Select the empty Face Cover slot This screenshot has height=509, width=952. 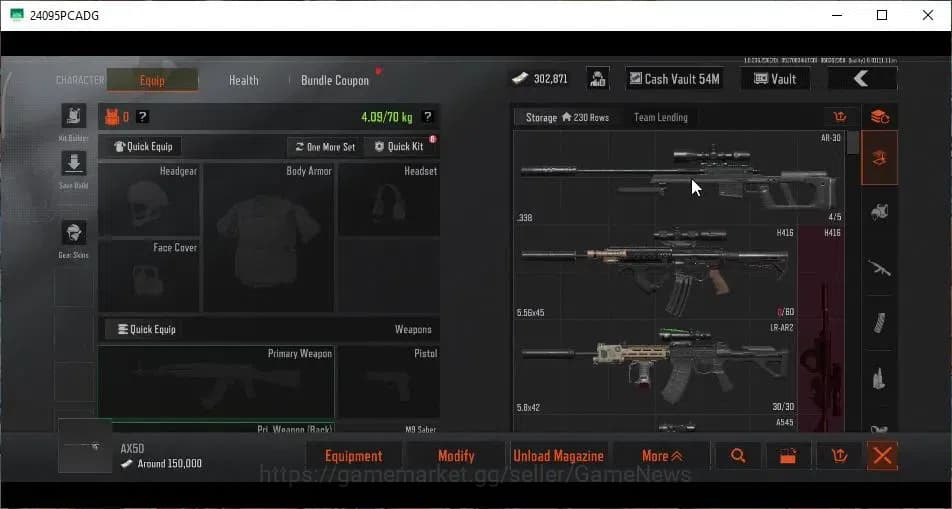(x=149, y=276)
